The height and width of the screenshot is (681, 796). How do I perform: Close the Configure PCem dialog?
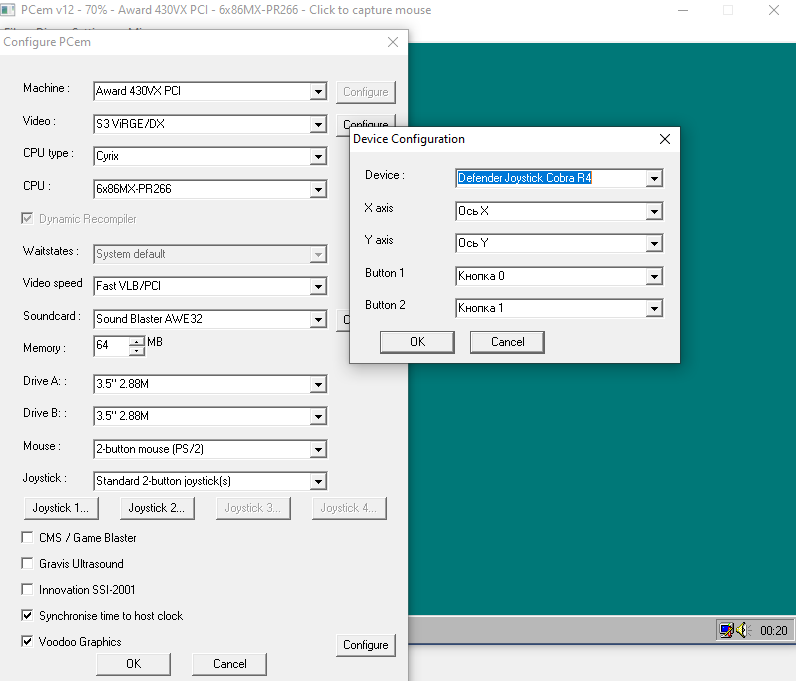[x=393, y=42]
